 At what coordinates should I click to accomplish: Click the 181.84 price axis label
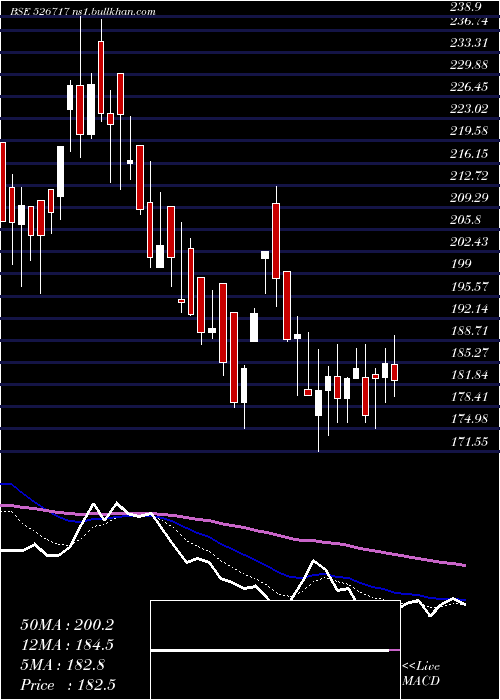(x=468, y=375)
